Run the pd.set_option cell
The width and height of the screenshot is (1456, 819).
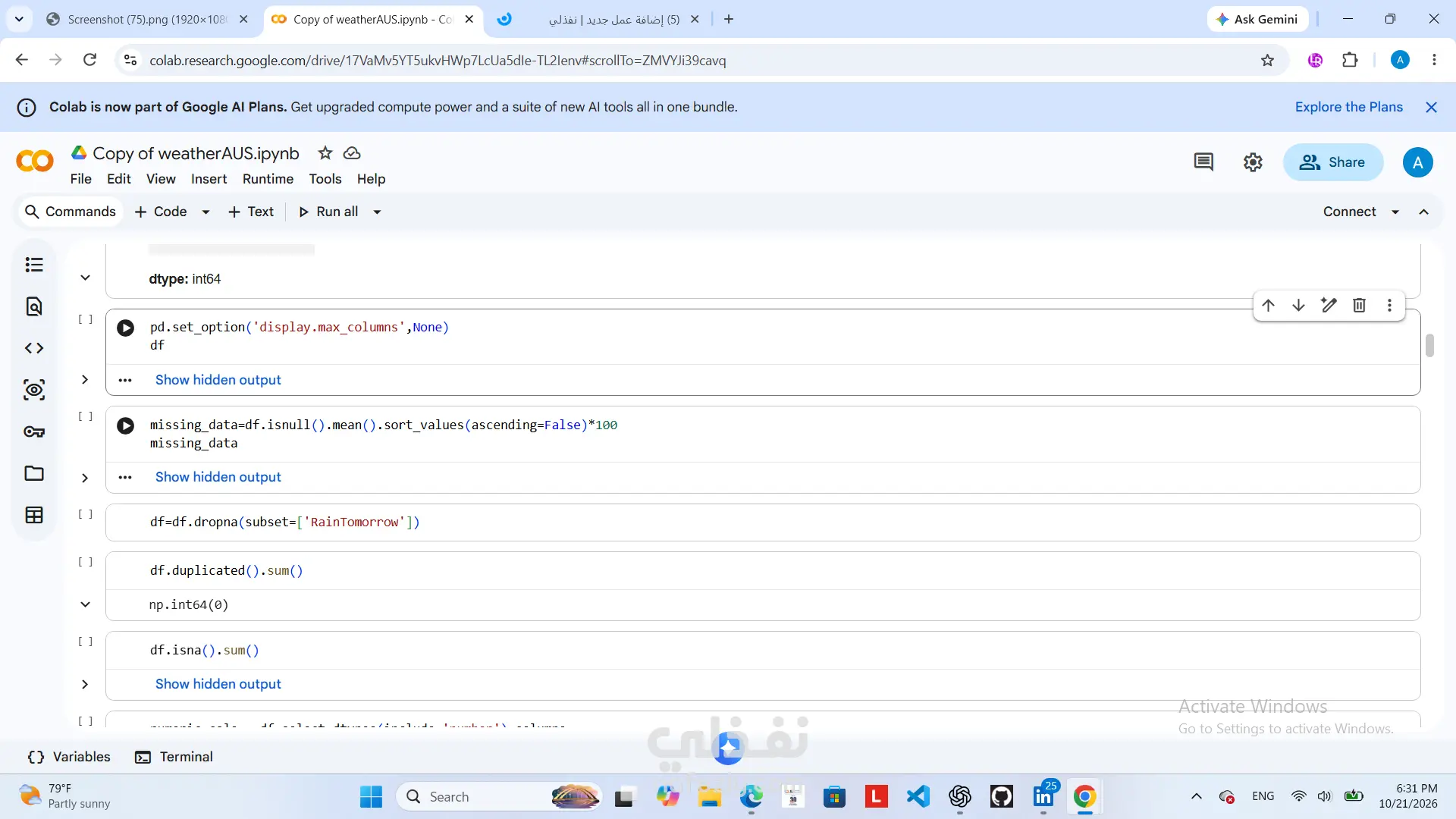126,328
